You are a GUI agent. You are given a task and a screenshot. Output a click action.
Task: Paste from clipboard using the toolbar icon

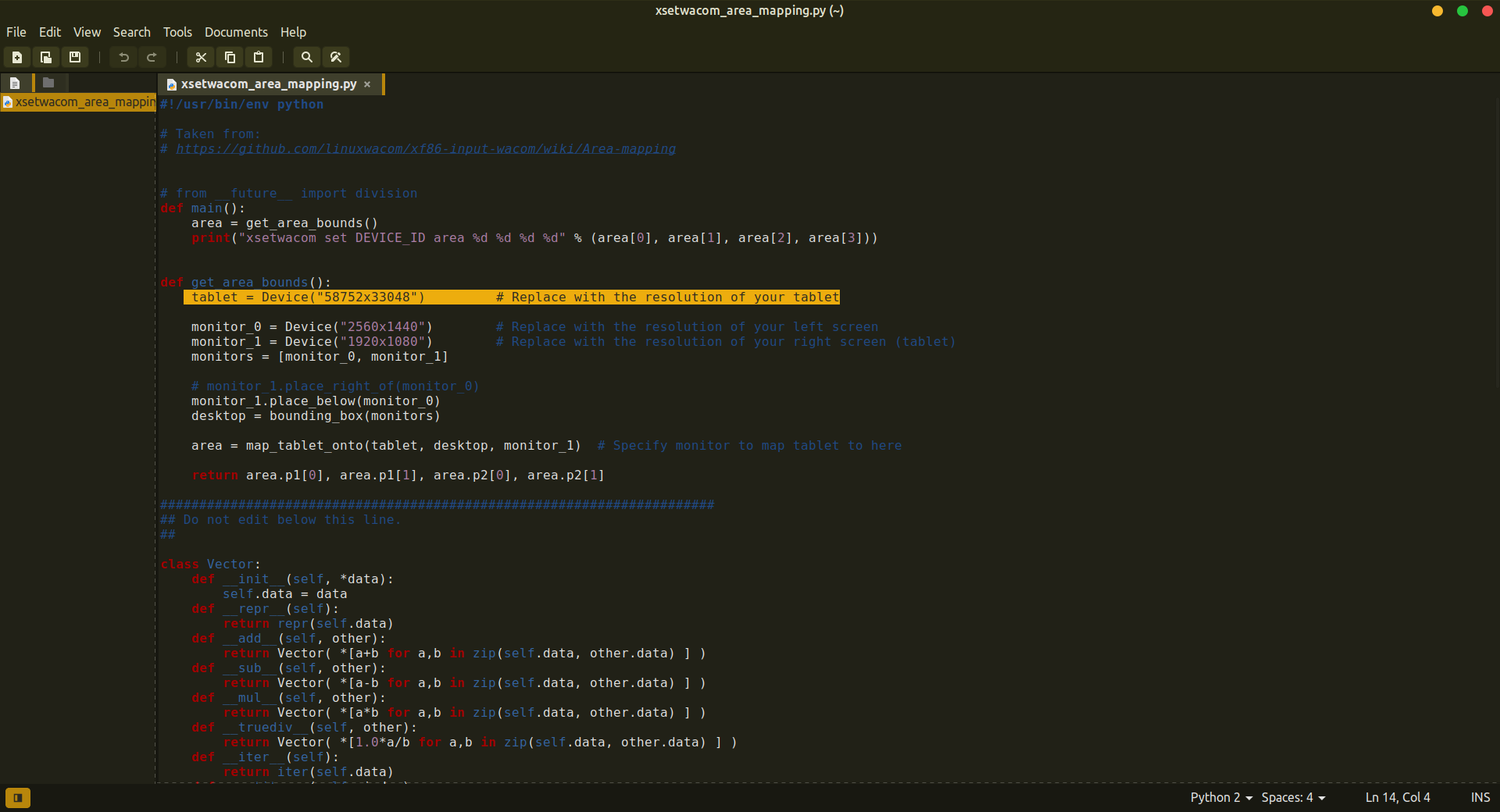pos(259,57)
